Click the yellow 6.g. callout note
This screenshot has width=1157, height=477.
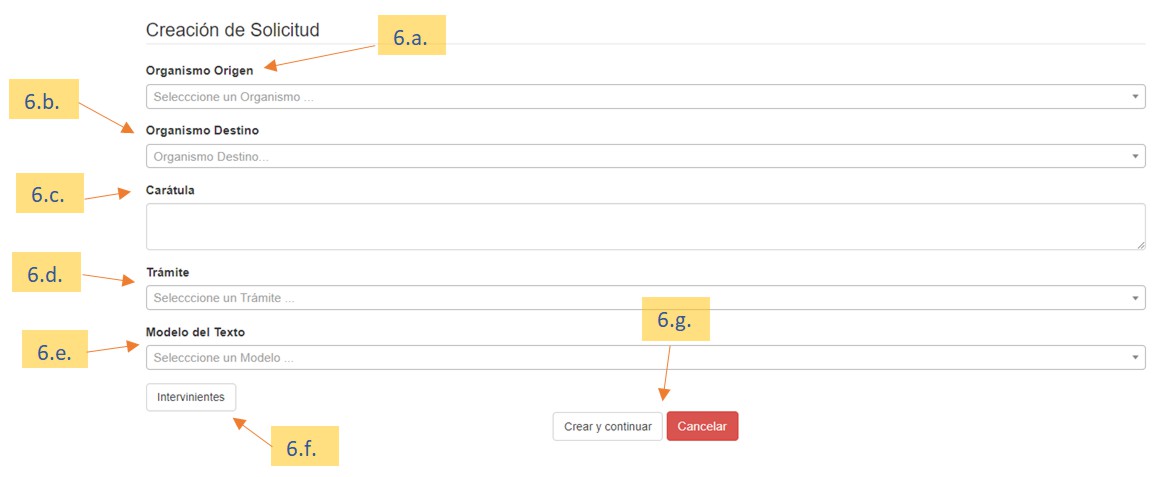click(x=675, y=319)
